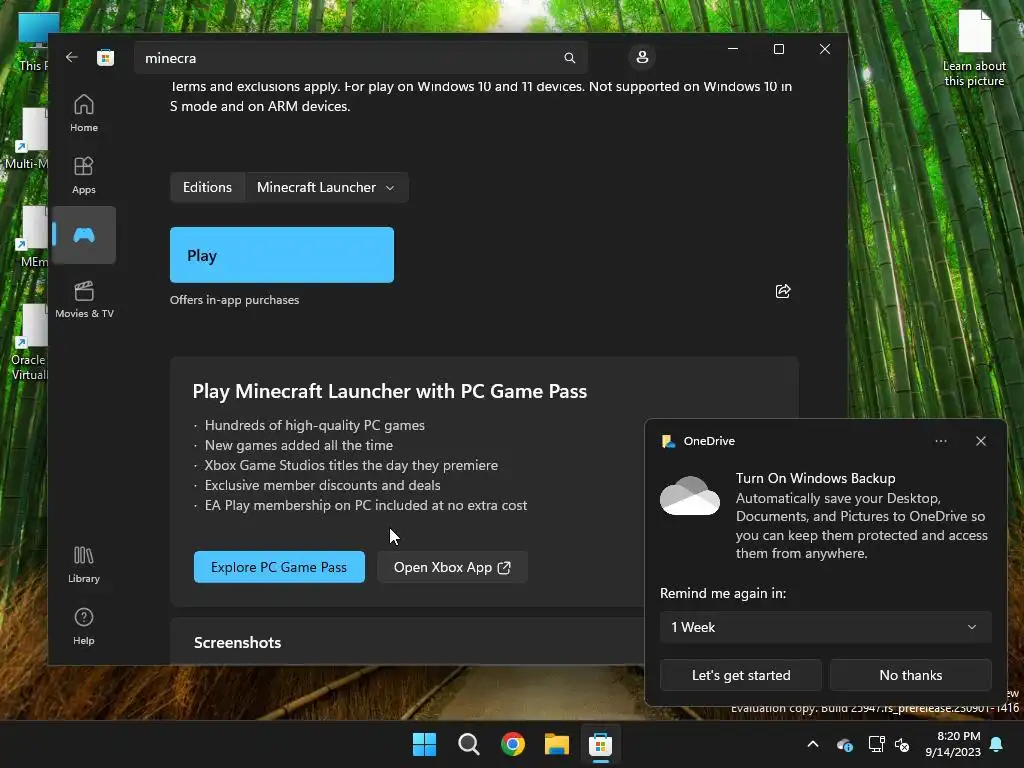Open notification bell in taskbar
Screen dimensions: 1024x768
[997, 744]
